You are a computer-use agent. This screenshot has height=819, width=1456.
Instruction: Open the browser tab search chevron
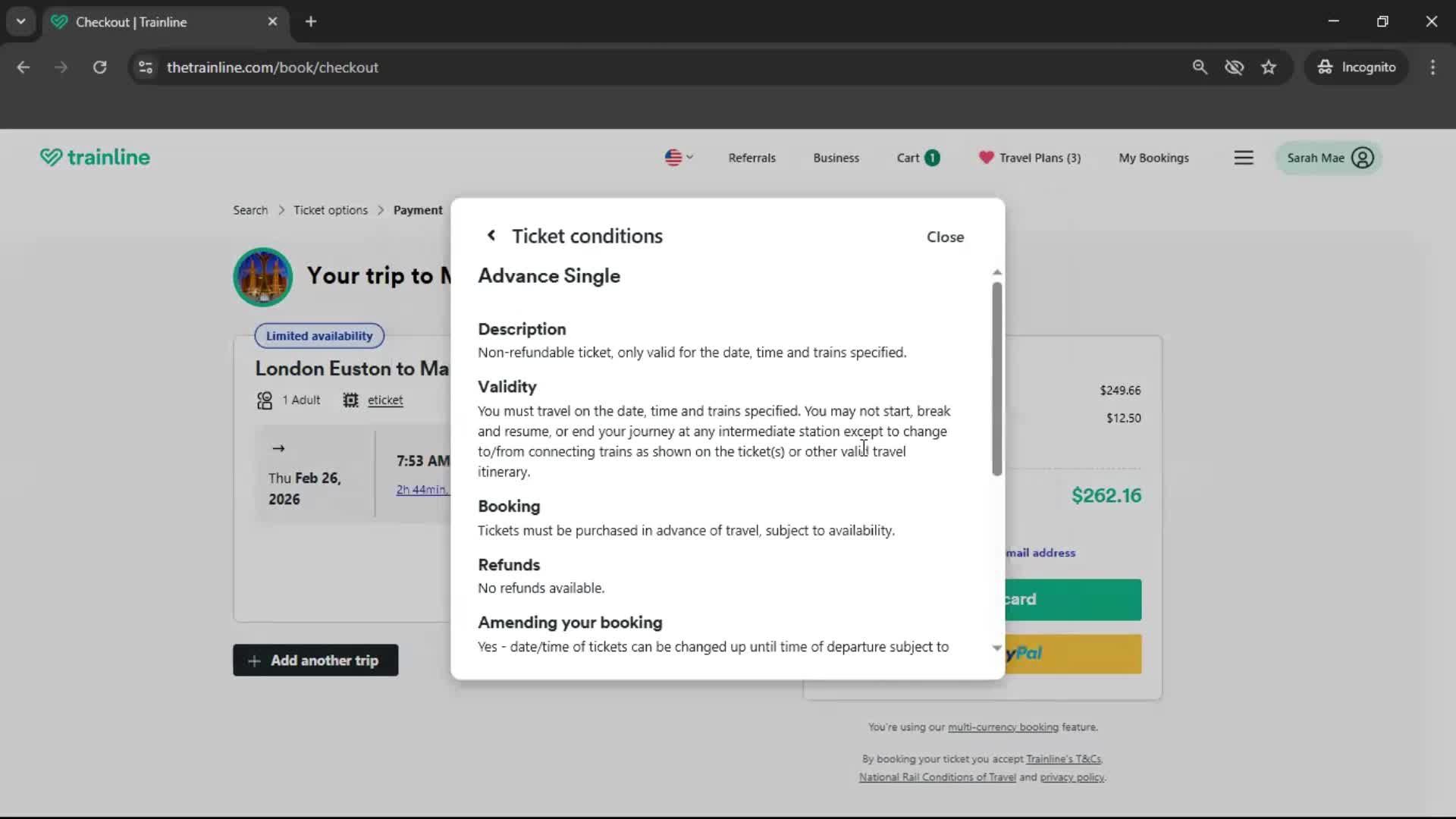[x=20, y=21]
